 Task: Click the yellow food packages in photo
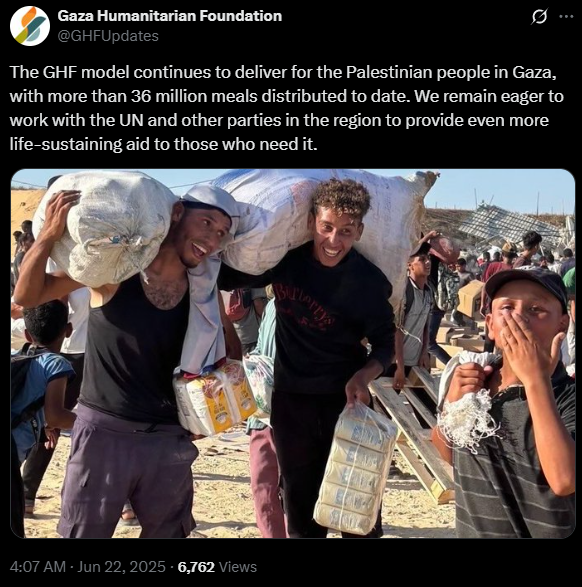tap(213, 396)
